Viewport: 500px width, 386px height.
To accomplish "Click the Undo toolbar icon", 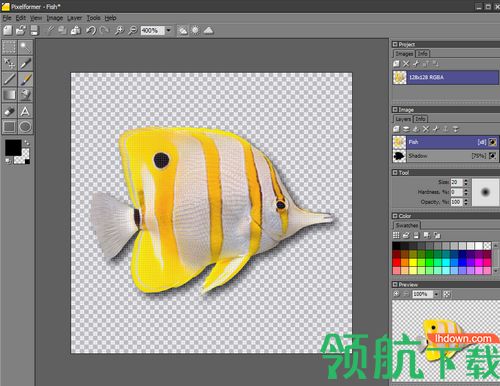I will (x=91, y=31).
